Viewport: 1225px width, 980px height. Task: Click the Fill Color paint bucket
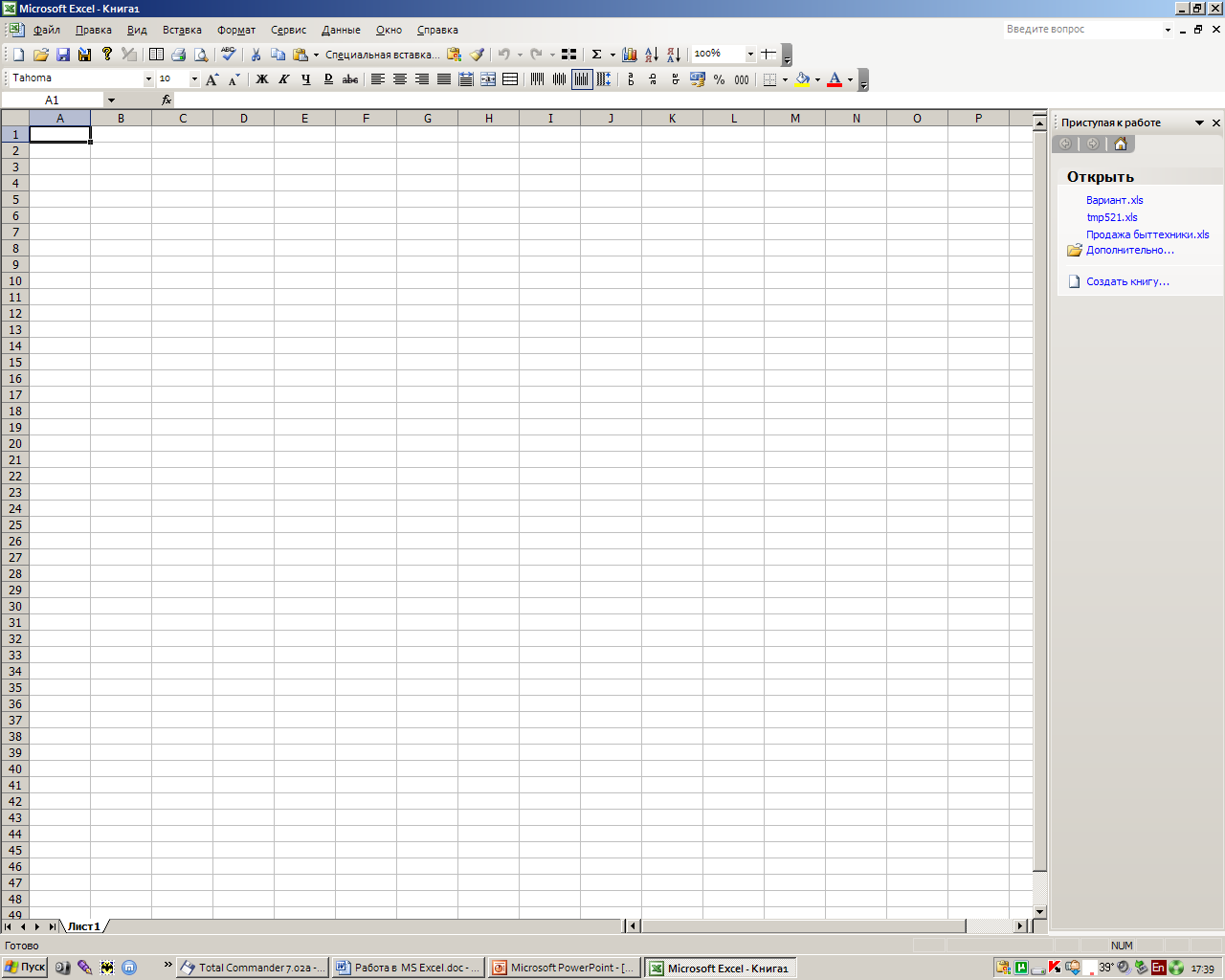pyautogui.click(x=802, y=79)
